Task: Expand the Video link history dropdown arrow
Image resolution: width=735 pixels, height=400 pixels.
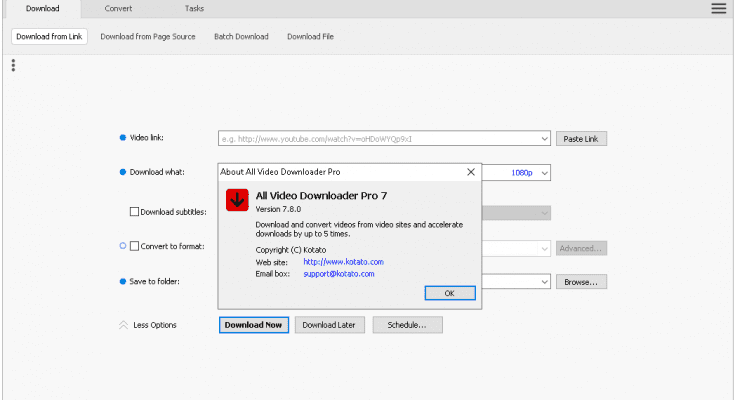Action: 544,139
